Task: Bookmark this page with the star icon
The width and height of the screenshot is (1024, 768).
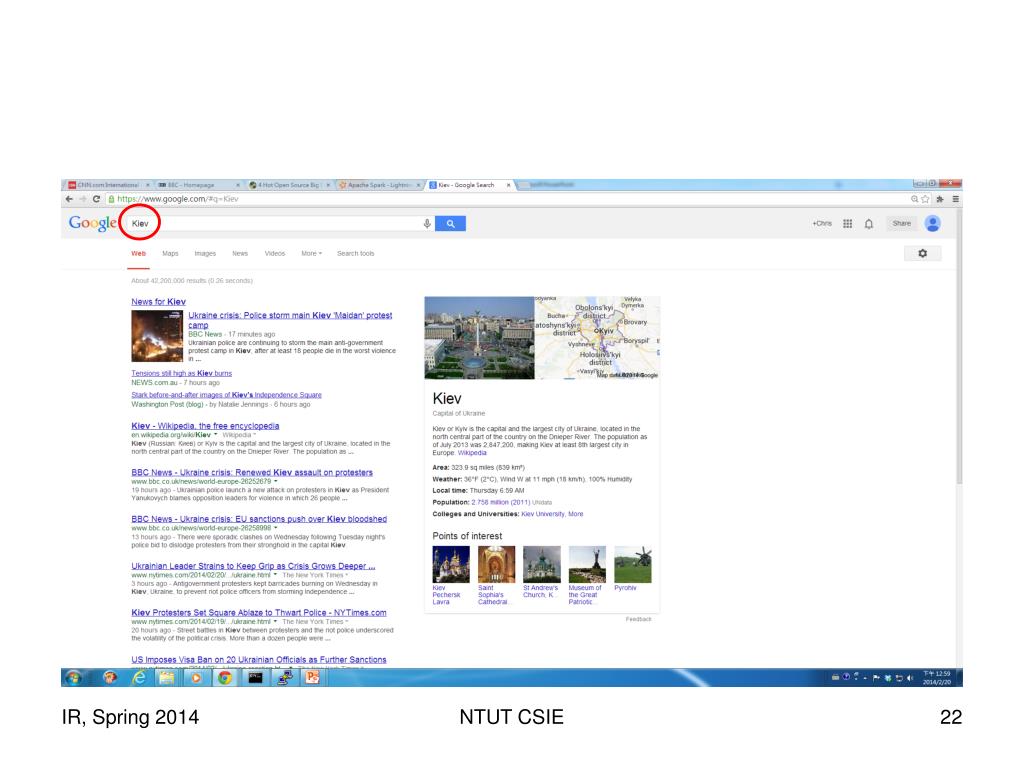Action: (925, 199)
